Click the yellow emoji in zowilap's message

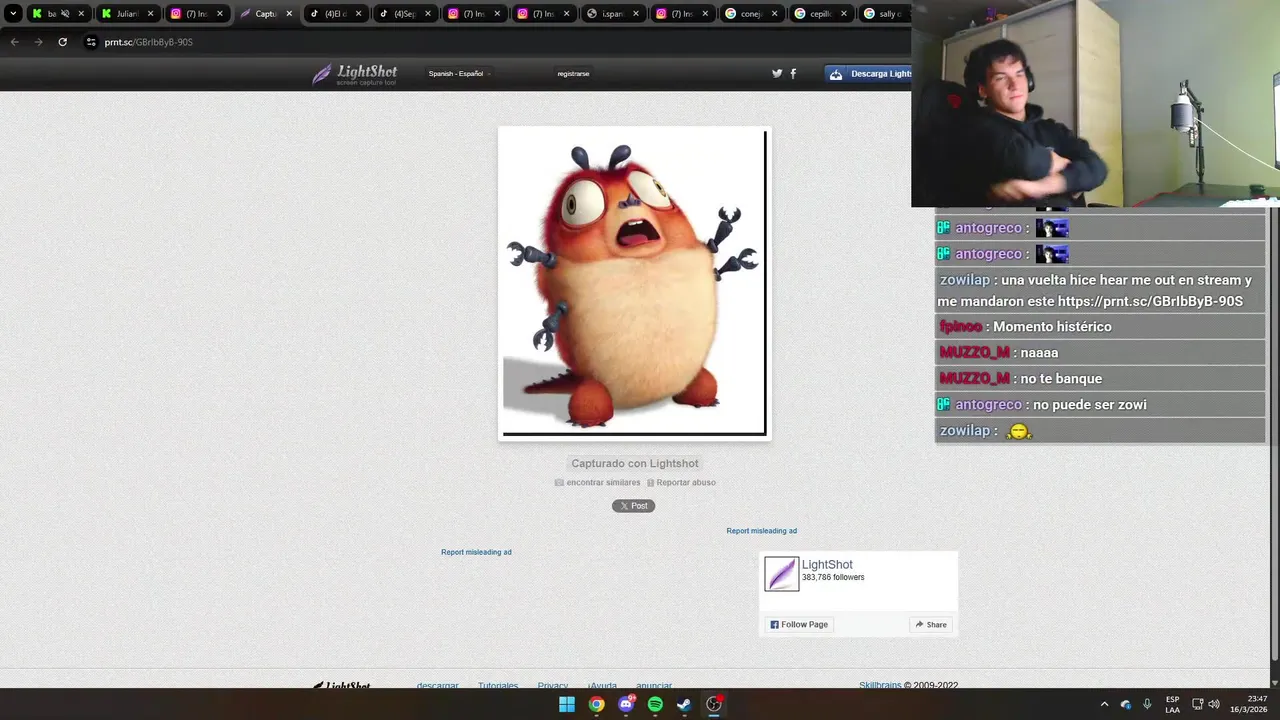click(x=1018, y=432)
